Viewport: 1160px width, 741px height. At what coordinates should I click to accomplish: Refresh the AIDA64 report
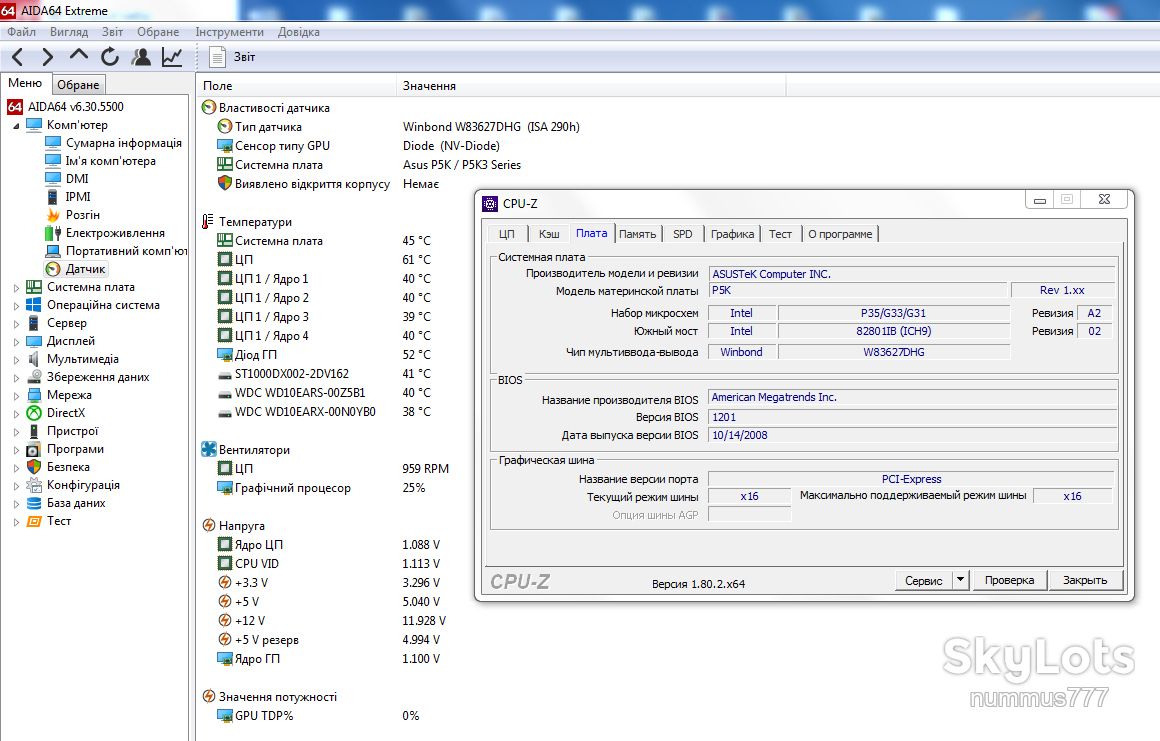click(109, 57)
